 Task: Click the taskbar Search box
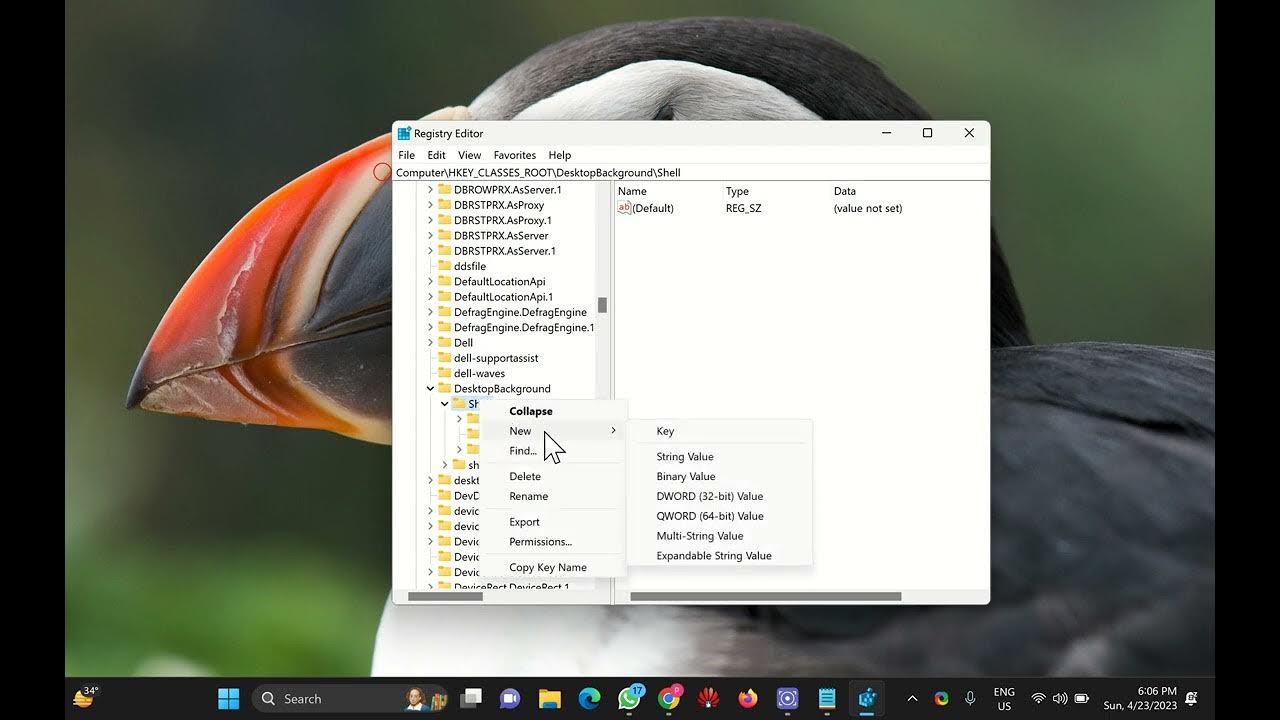[x=351, y=698]
